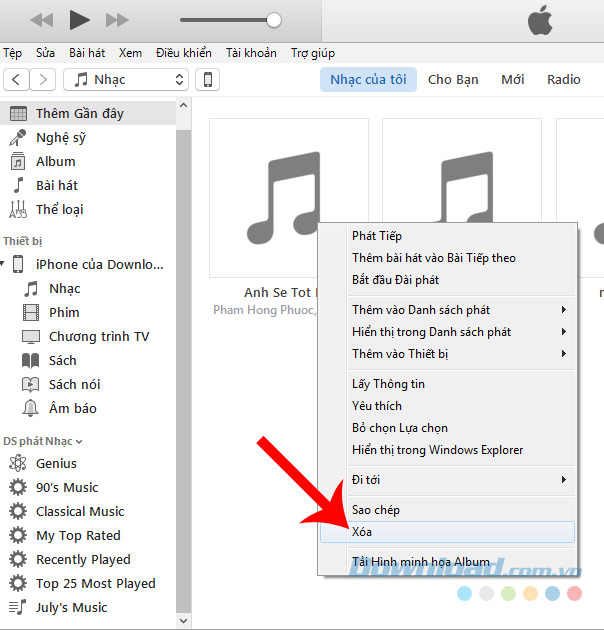Switch to the Mới tab
The height and width of the screenshot is (630, 604).
[x=512, y=80]
